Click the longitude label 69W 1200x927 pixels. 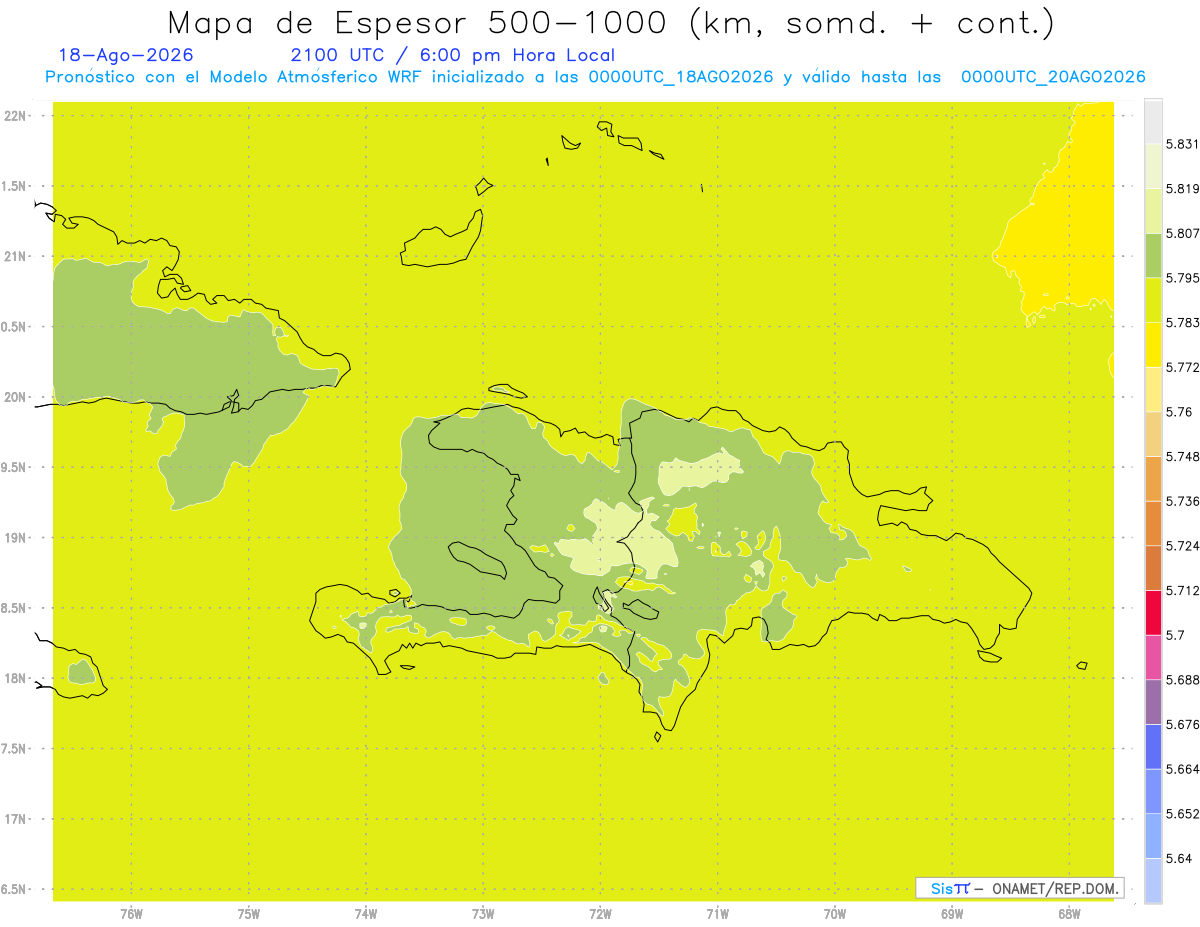coord(952,914)
